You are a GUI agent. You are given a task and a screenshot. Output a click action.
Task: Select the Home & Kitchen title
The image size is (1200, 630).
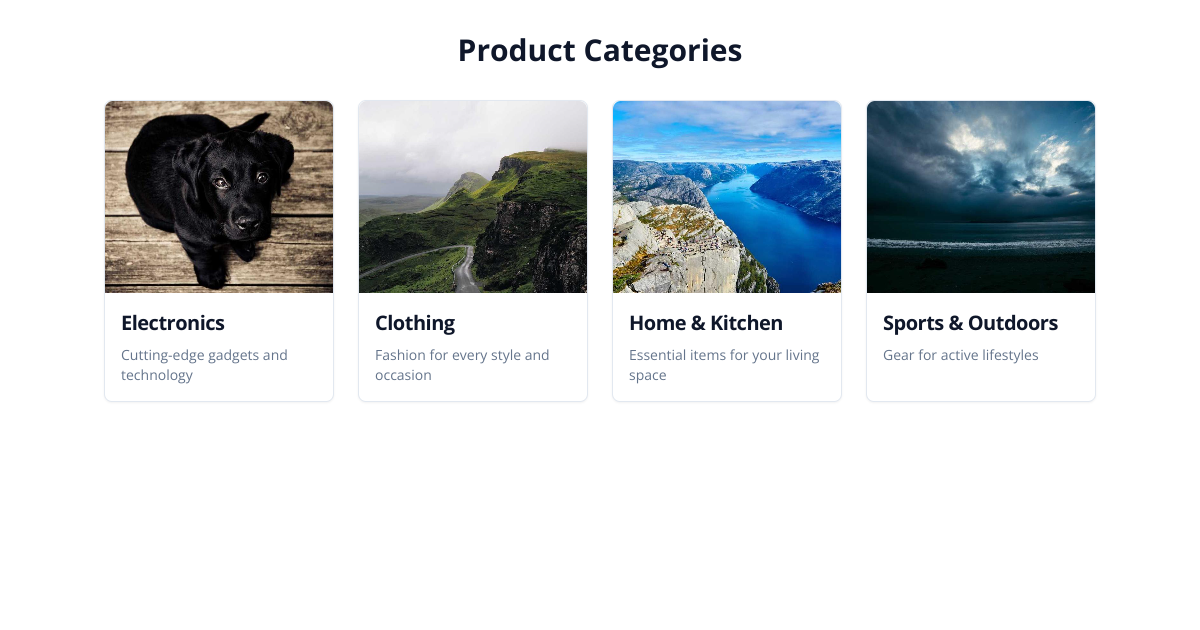click(706, 323)
